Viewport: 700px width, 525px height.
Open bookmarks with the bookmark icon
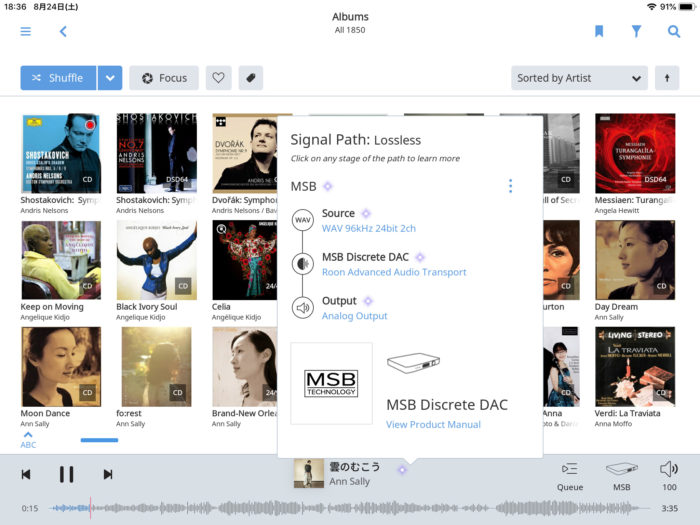pos(599,31)
